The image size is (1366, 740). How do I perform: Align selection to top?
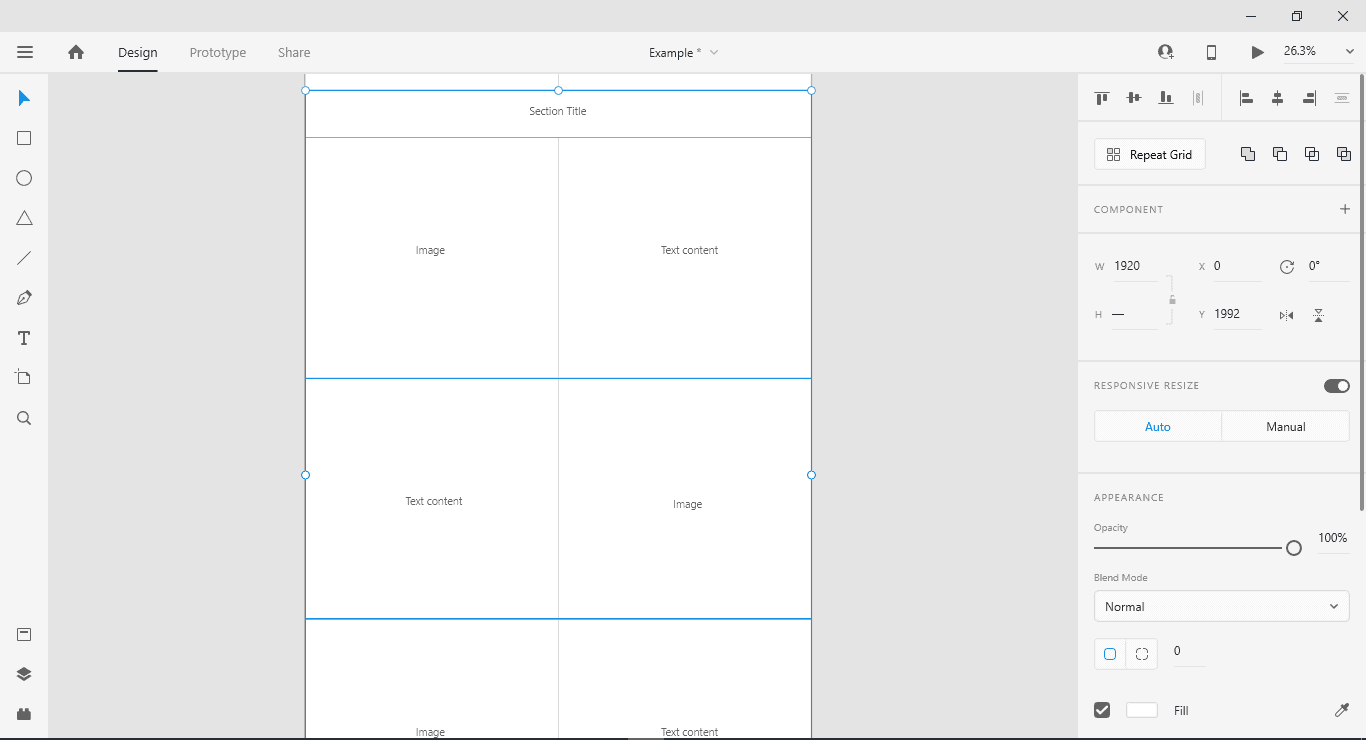[x=1102, y=98]
